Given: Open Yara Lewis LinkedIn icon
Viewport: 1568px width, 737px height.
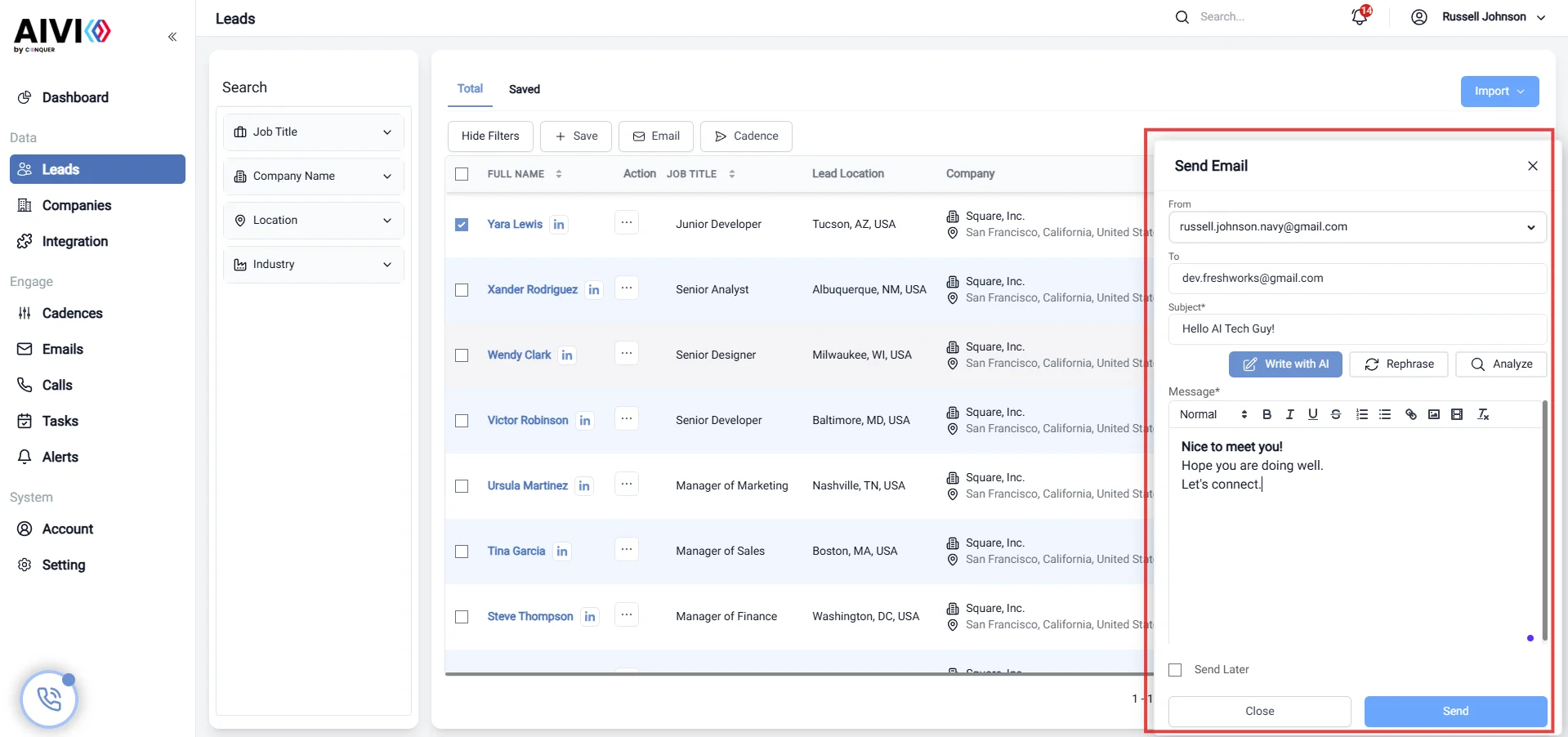Looking at the screenshot, I should pos(559,225).
